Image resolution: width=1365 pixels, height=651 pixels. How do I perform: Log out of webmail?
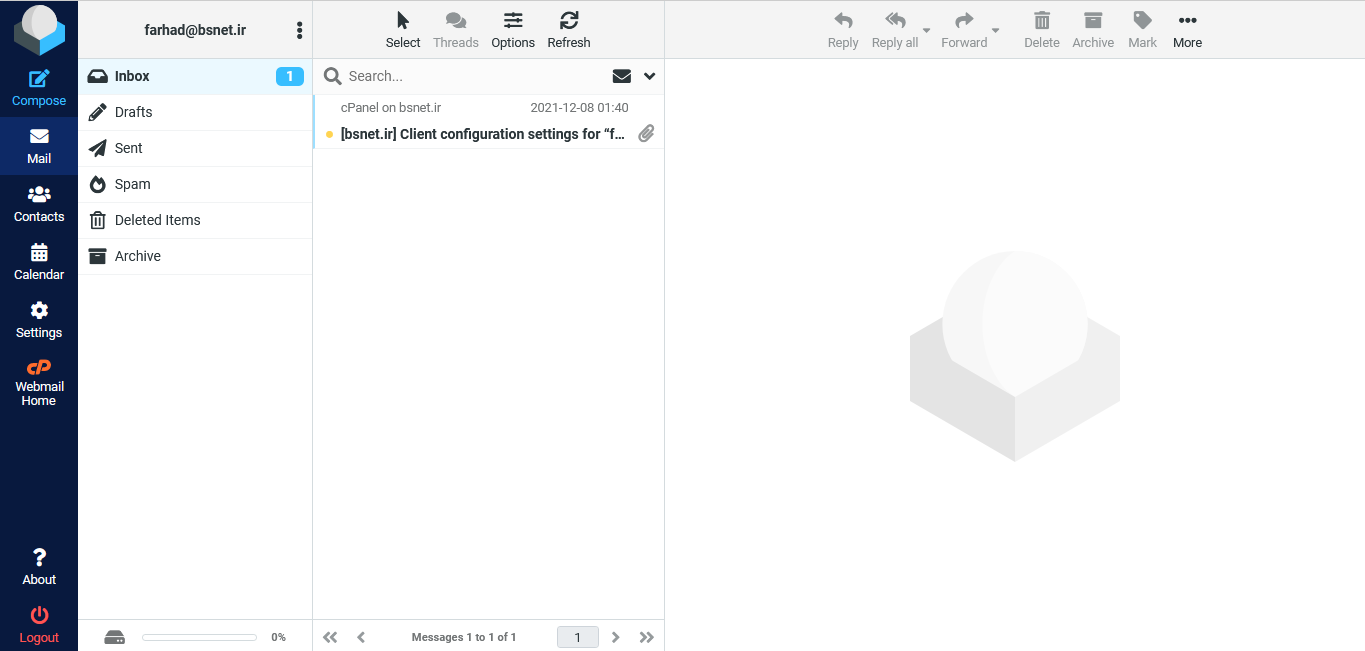[39, 625]
